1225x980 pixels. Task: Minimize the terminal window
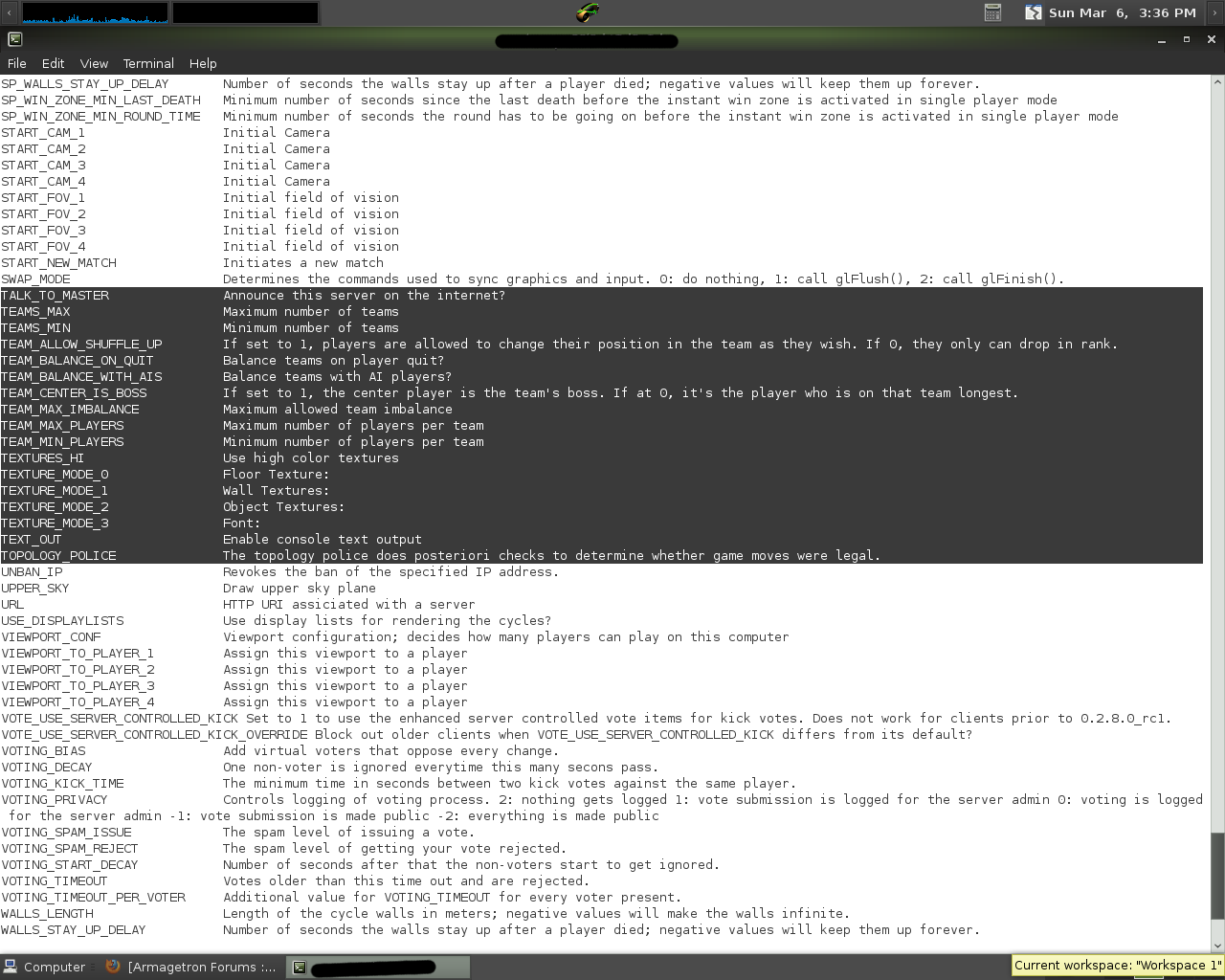pos(1162,39)
